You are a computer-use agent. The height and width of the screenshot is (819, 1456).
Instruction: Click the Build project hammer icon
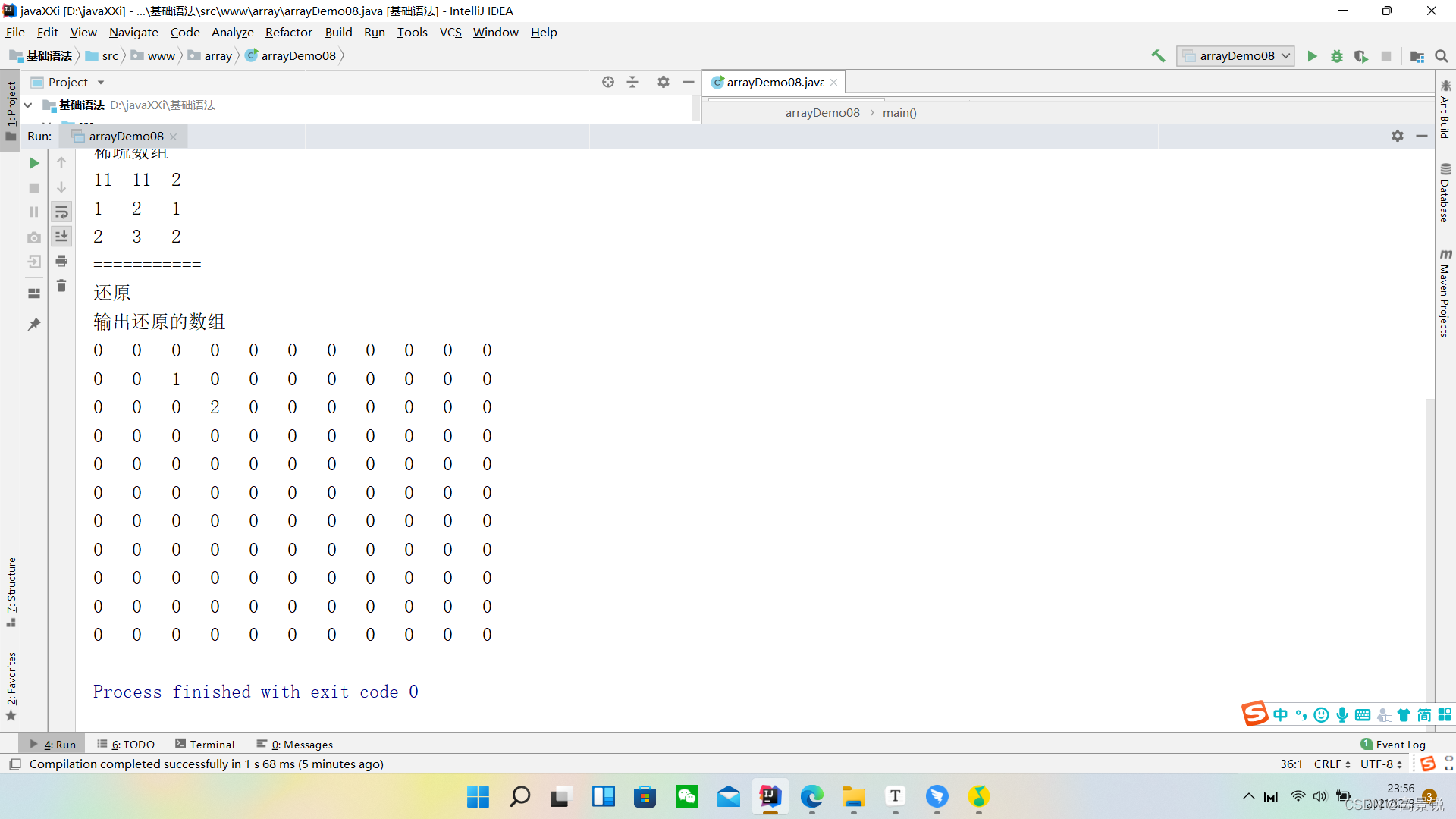coord(1158,56)
